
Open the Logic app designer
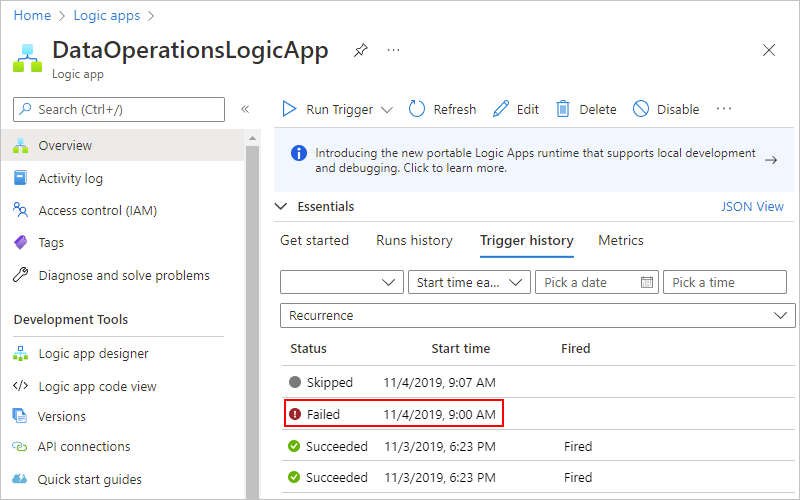(x=93, y=353)
